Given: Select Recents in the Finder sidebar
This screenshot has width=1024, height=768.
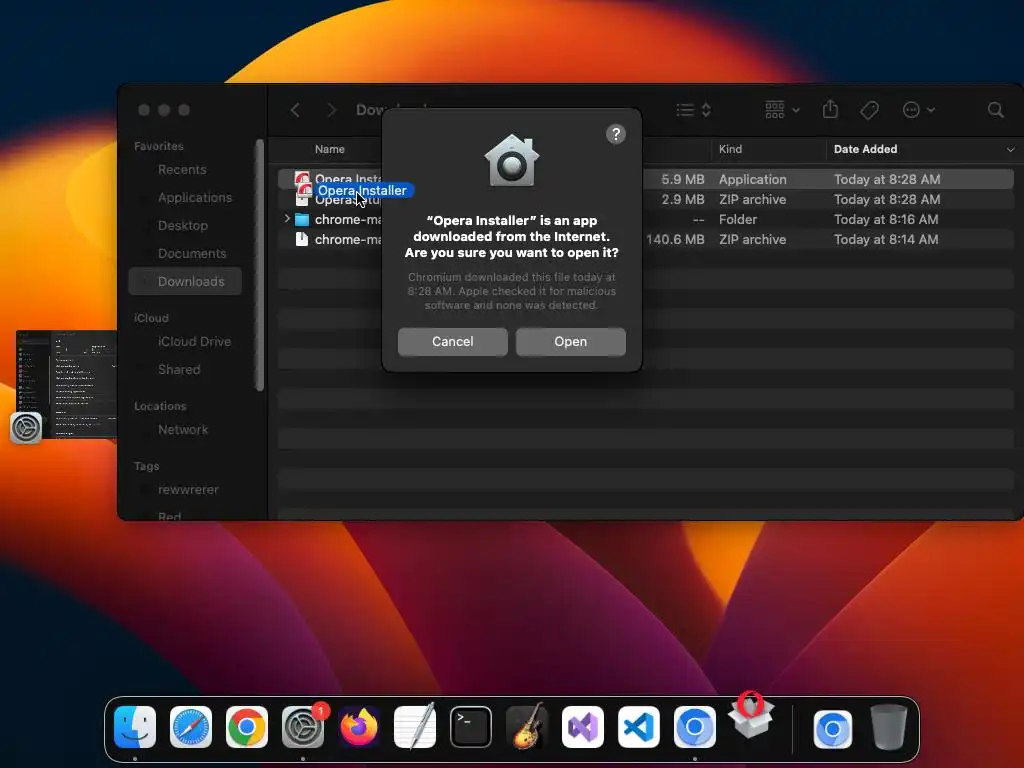Looking at the screenshot, I should 182,170.
